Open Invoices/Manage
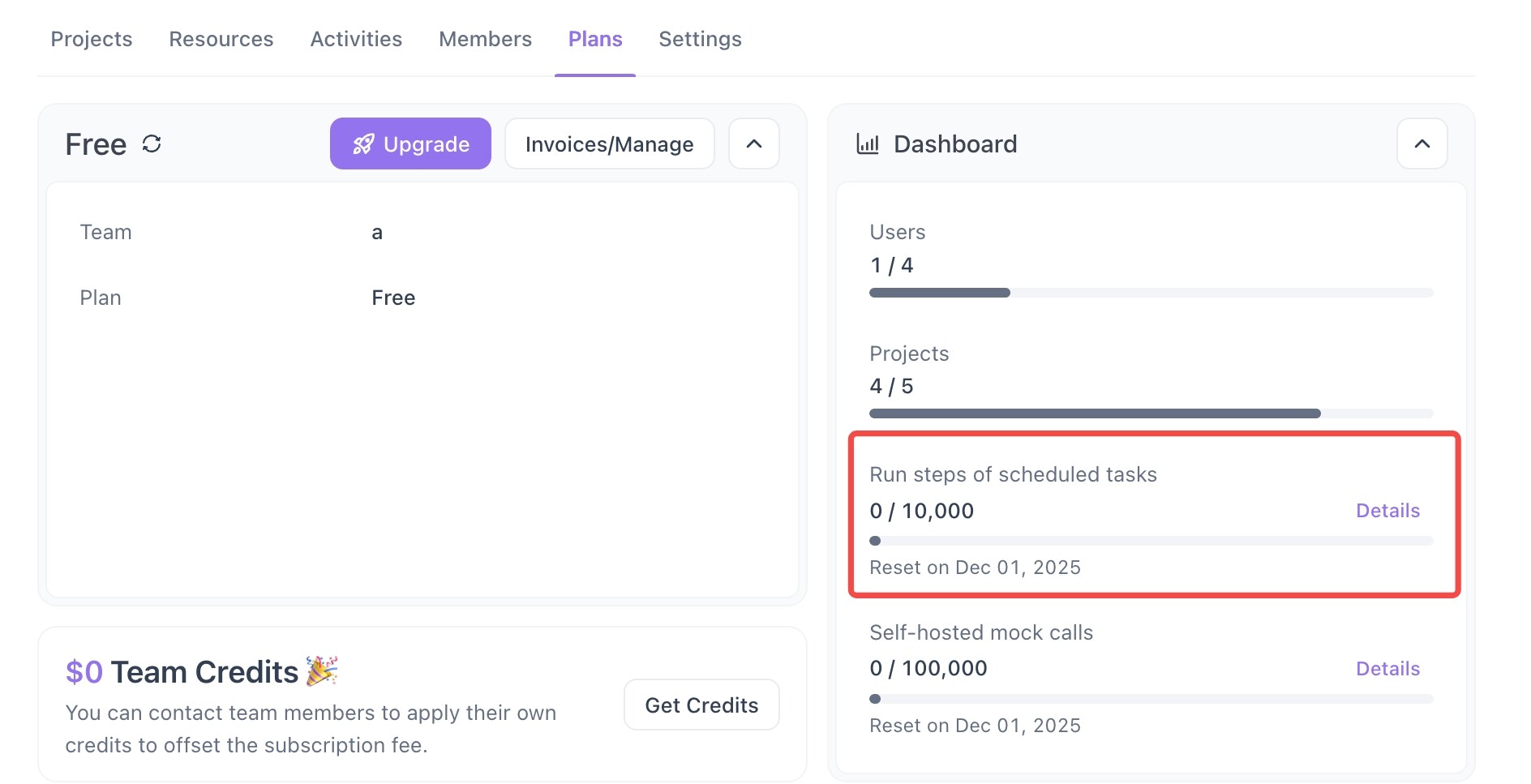The height and width of the screenshot is (784, 1531). [x=609, y=144]
